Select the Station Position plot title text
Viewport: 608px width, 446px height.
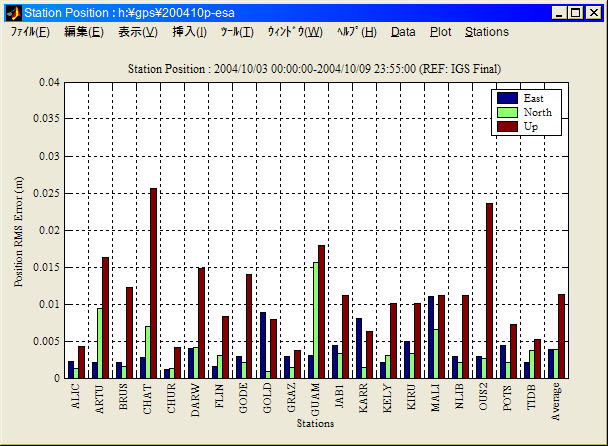pyautogui.click(x=315, y=68)
